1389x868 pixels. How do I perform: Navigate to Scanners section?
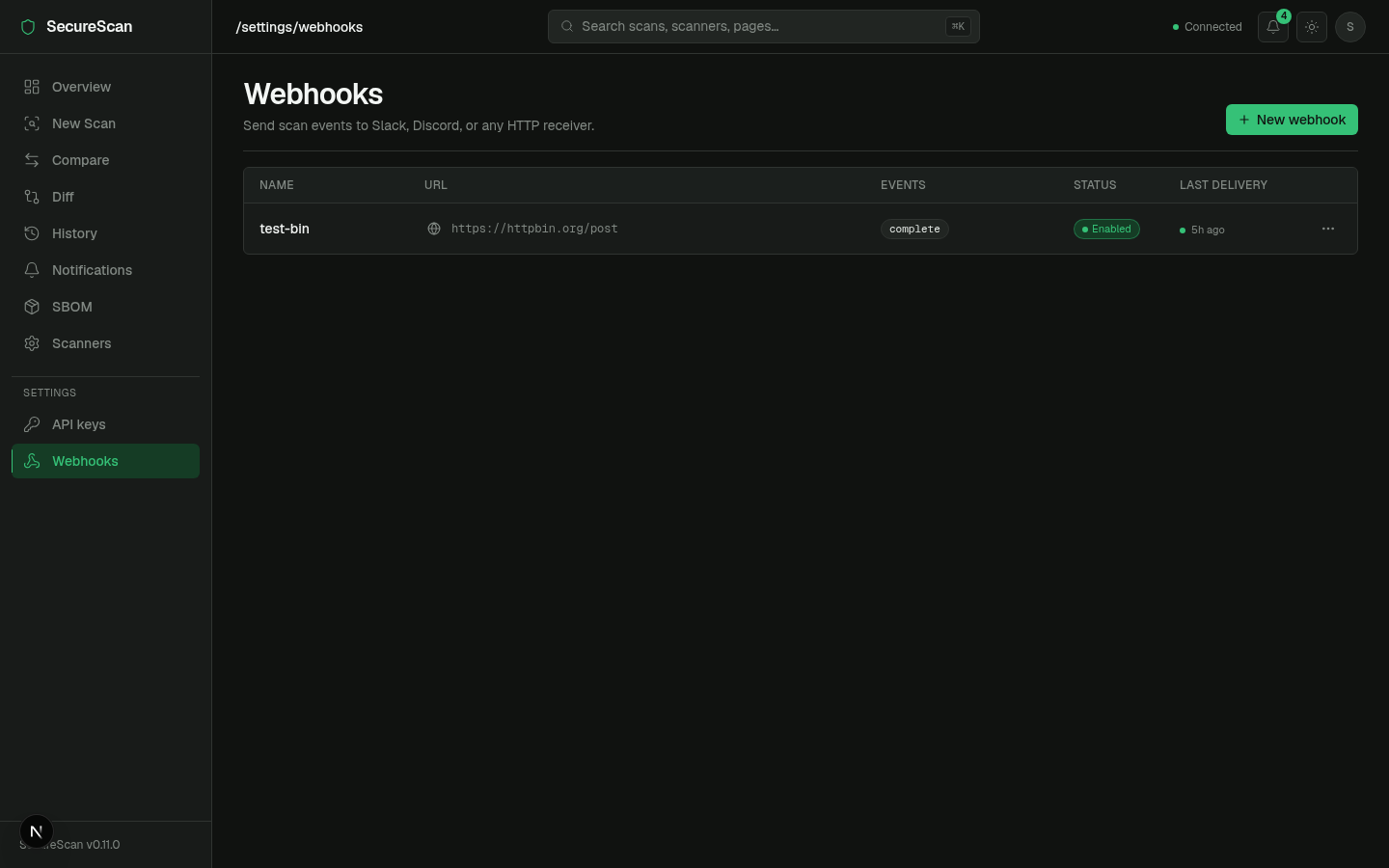[x=105, y=343]
